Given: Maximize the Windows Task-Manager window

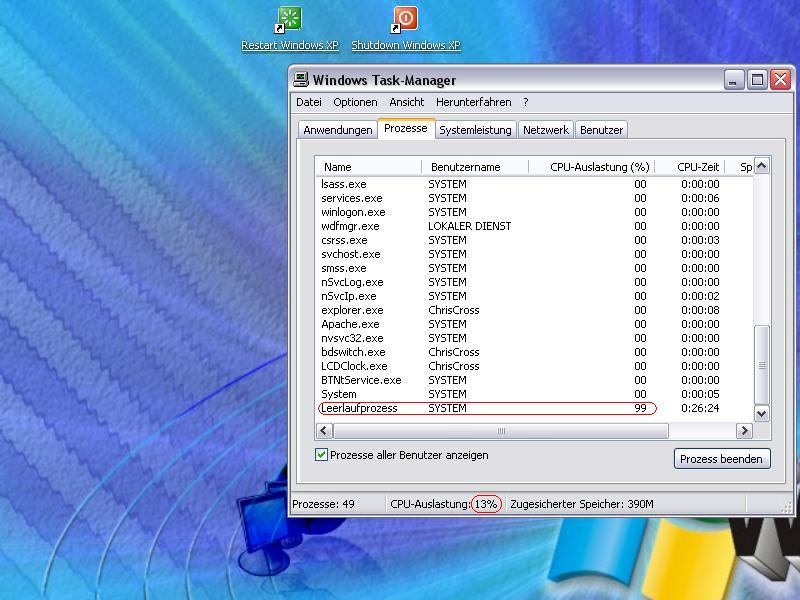Looking at the screenshot, I should coord(757,80).
